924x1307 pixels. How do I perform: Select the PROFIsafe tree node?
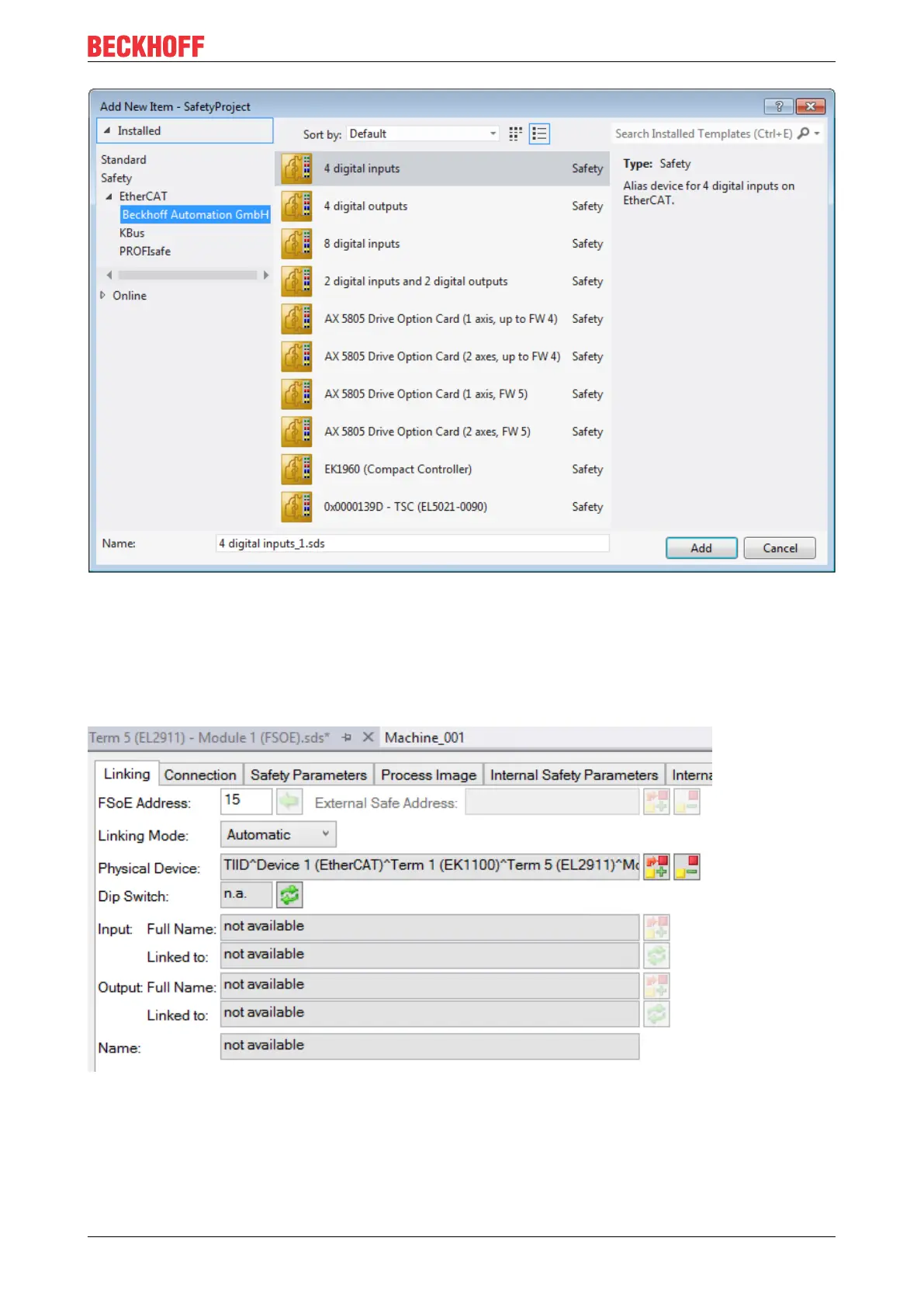[145, 251]
